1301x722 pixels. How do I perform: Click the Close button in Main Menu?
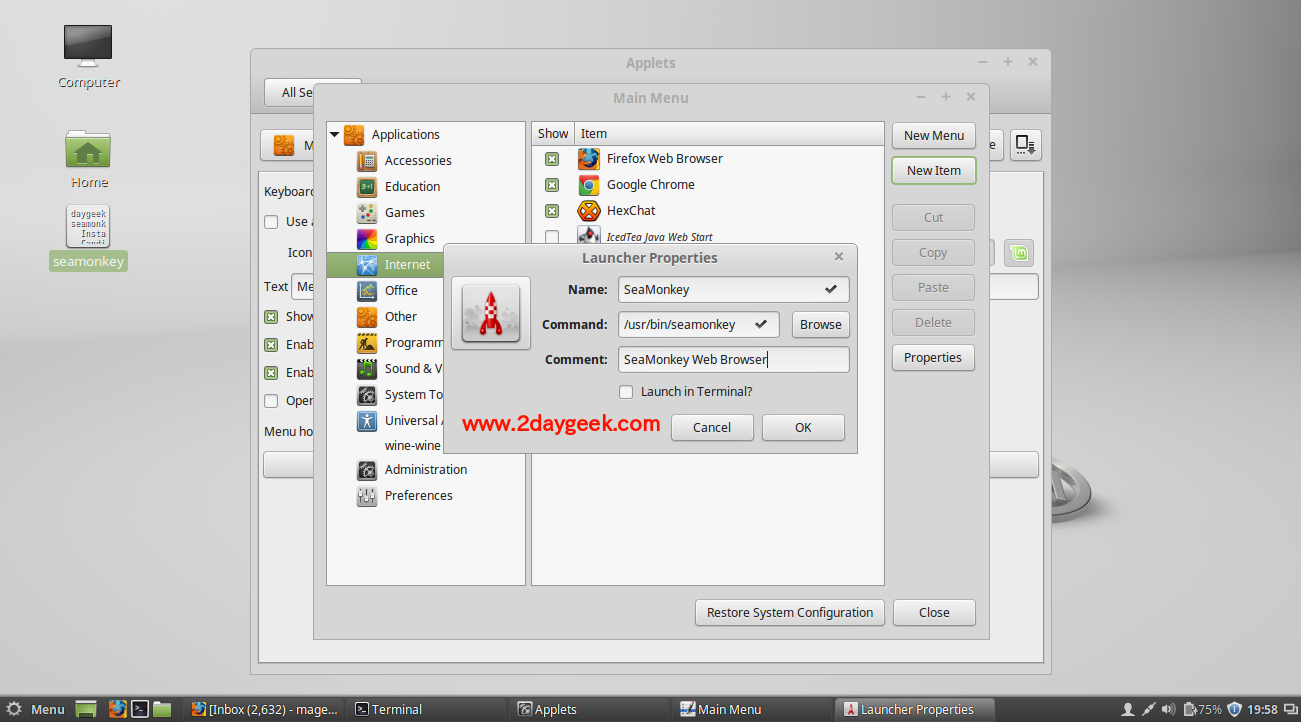coord(934,612)
